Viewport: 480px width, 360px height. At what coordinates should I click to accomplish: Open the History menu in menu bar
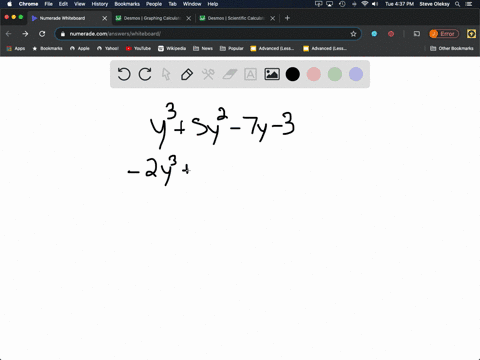tap(100, 4)
